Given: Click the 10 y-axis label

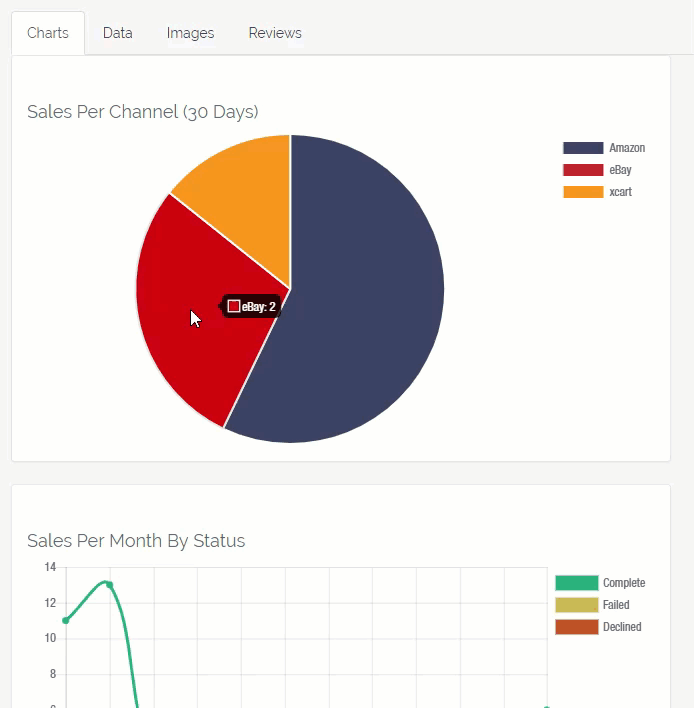Looking at the screenshot, I should [x=50, y=638].
